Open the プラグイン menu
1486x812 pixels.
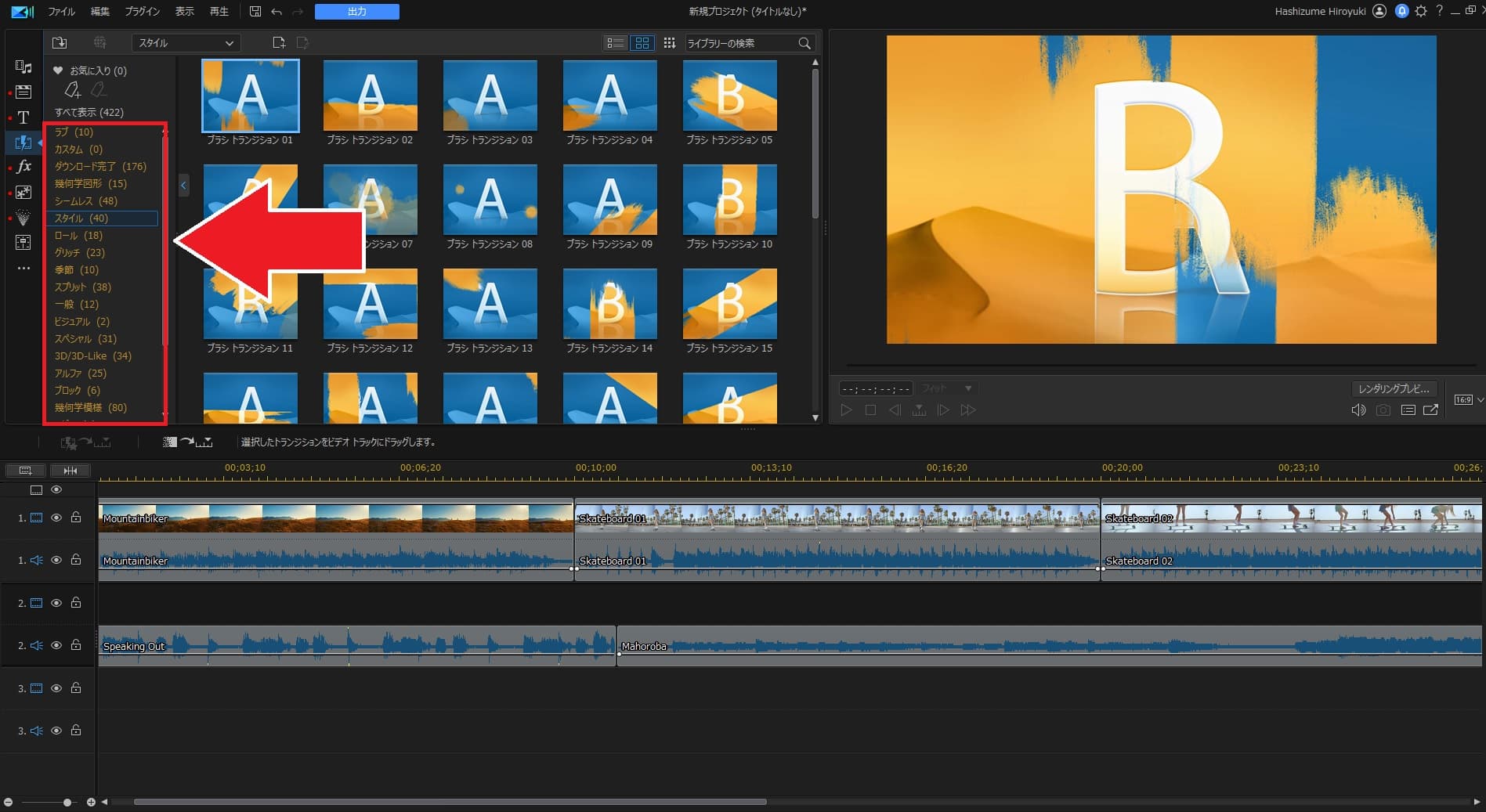tap(143, 11)
